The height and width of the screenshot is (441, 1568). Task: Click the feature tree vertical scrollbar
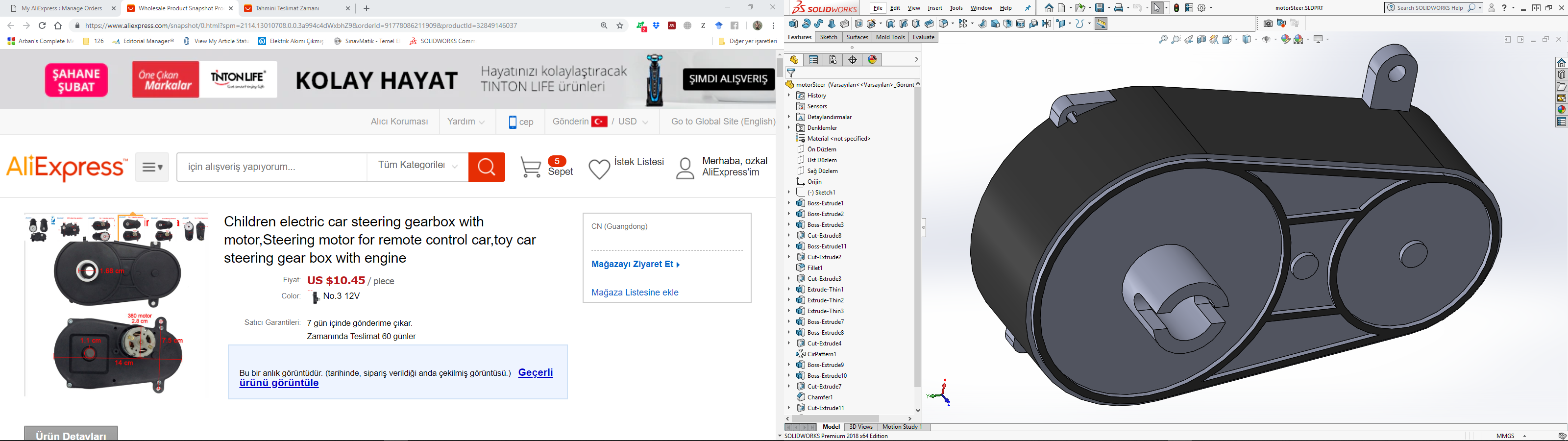(x=918, y=238)
